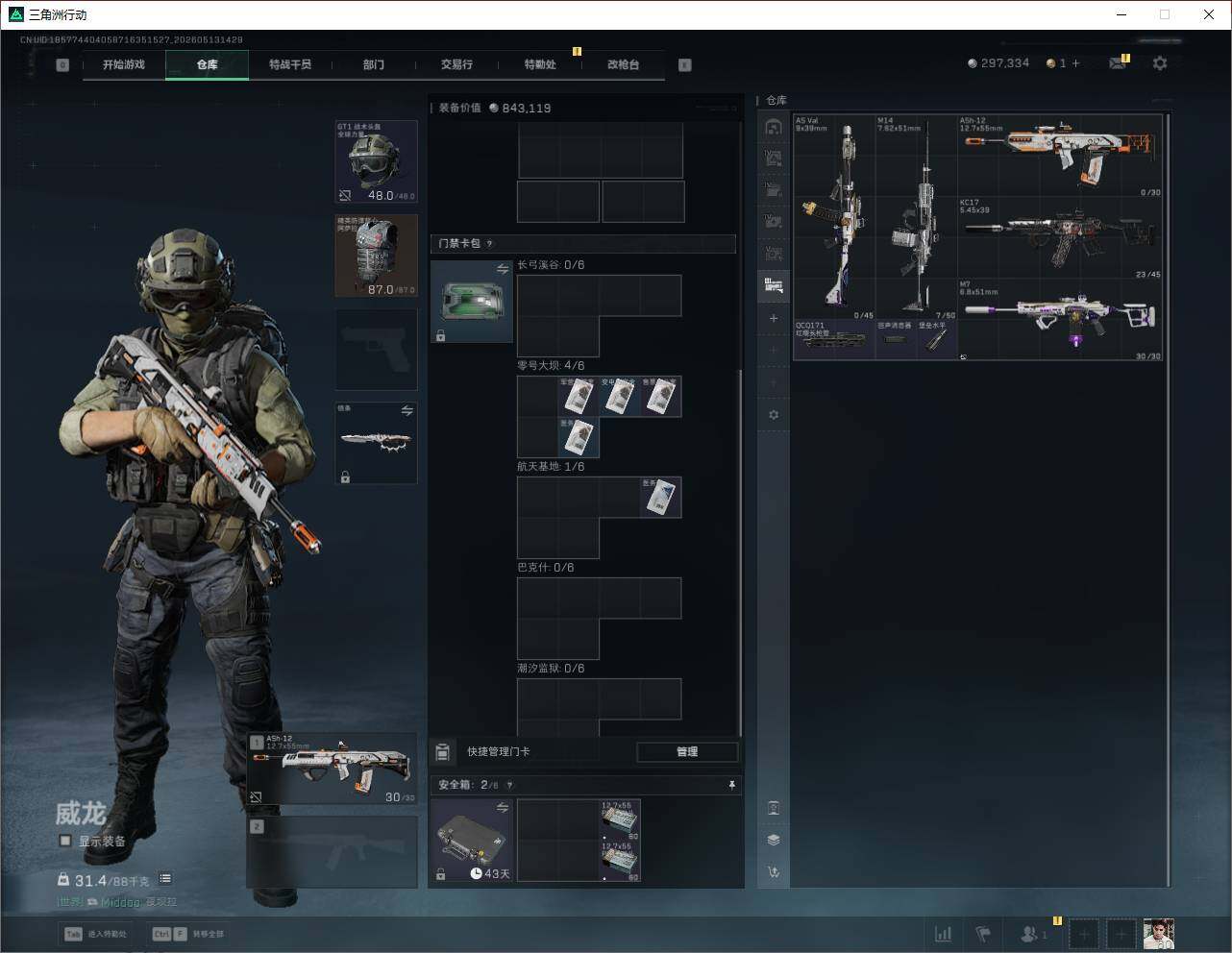Open the stats bar chart icon
This screenshot has height=953, width=1232.
tap(944, 934)
